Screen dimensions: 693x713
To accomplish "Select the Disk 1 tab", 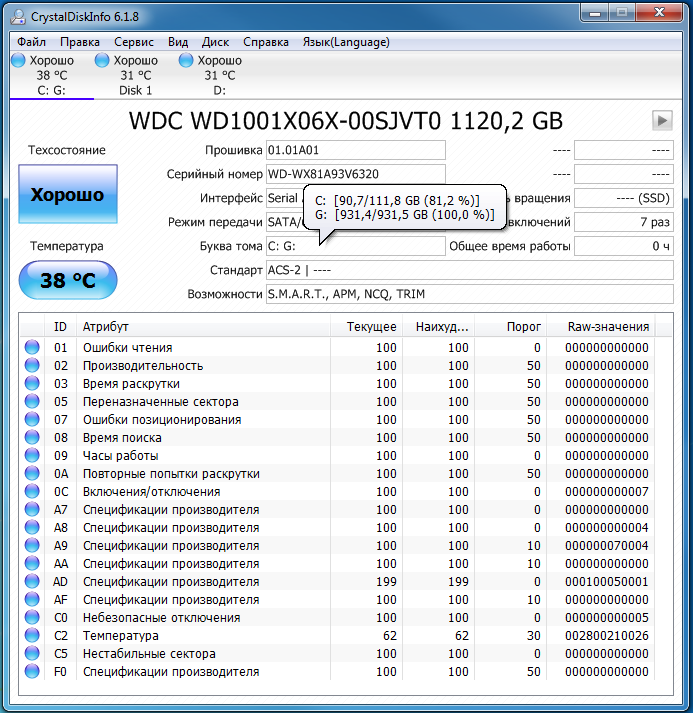I will (x=136, y=75).
